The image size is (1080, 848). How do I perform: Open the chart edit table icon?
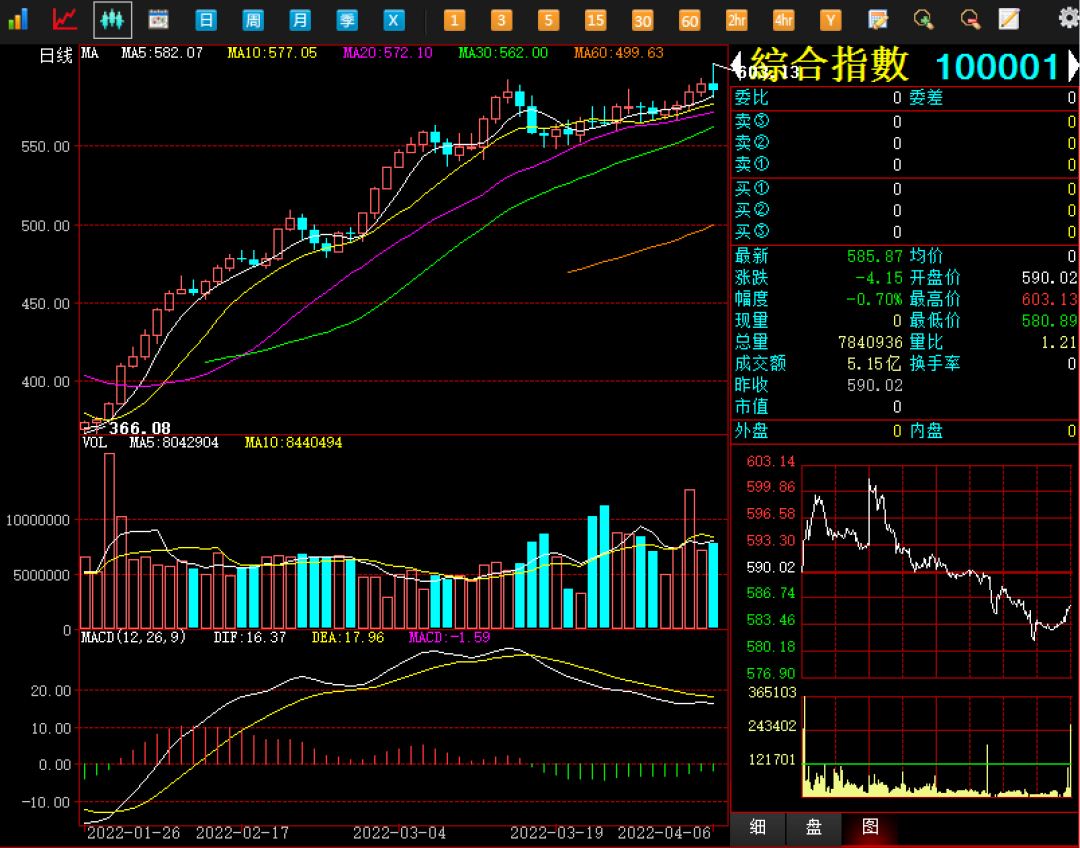pyautogui.click(x=878, y=19)
